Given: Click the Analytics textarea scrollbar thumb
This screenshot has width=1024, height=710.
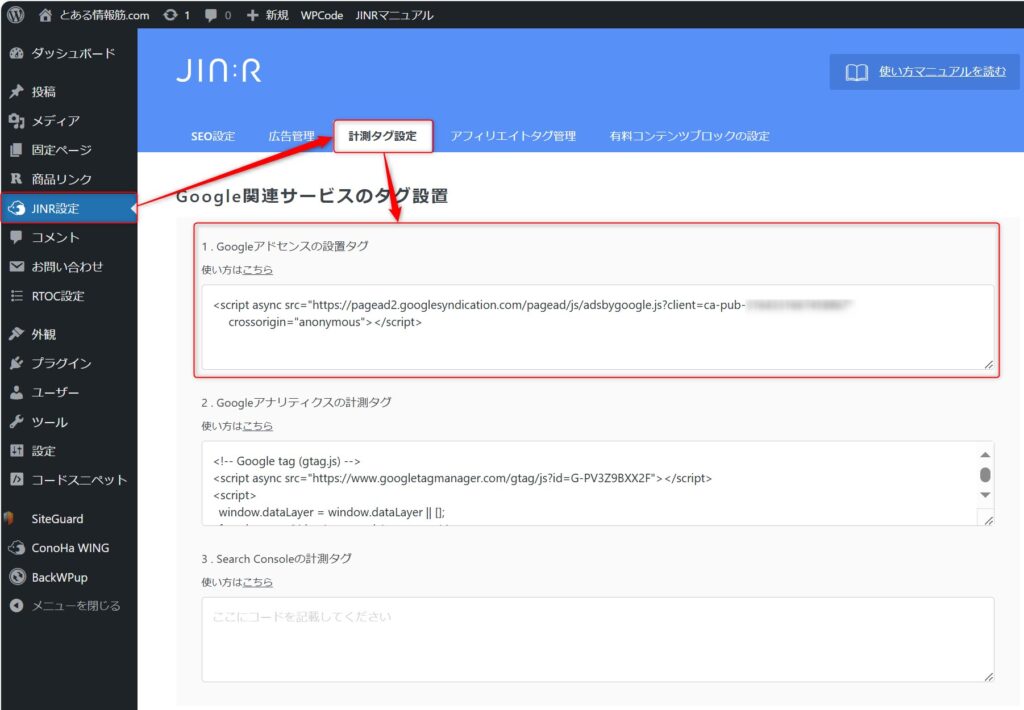Looking at the screenshot, I should (x=985, y=474).
